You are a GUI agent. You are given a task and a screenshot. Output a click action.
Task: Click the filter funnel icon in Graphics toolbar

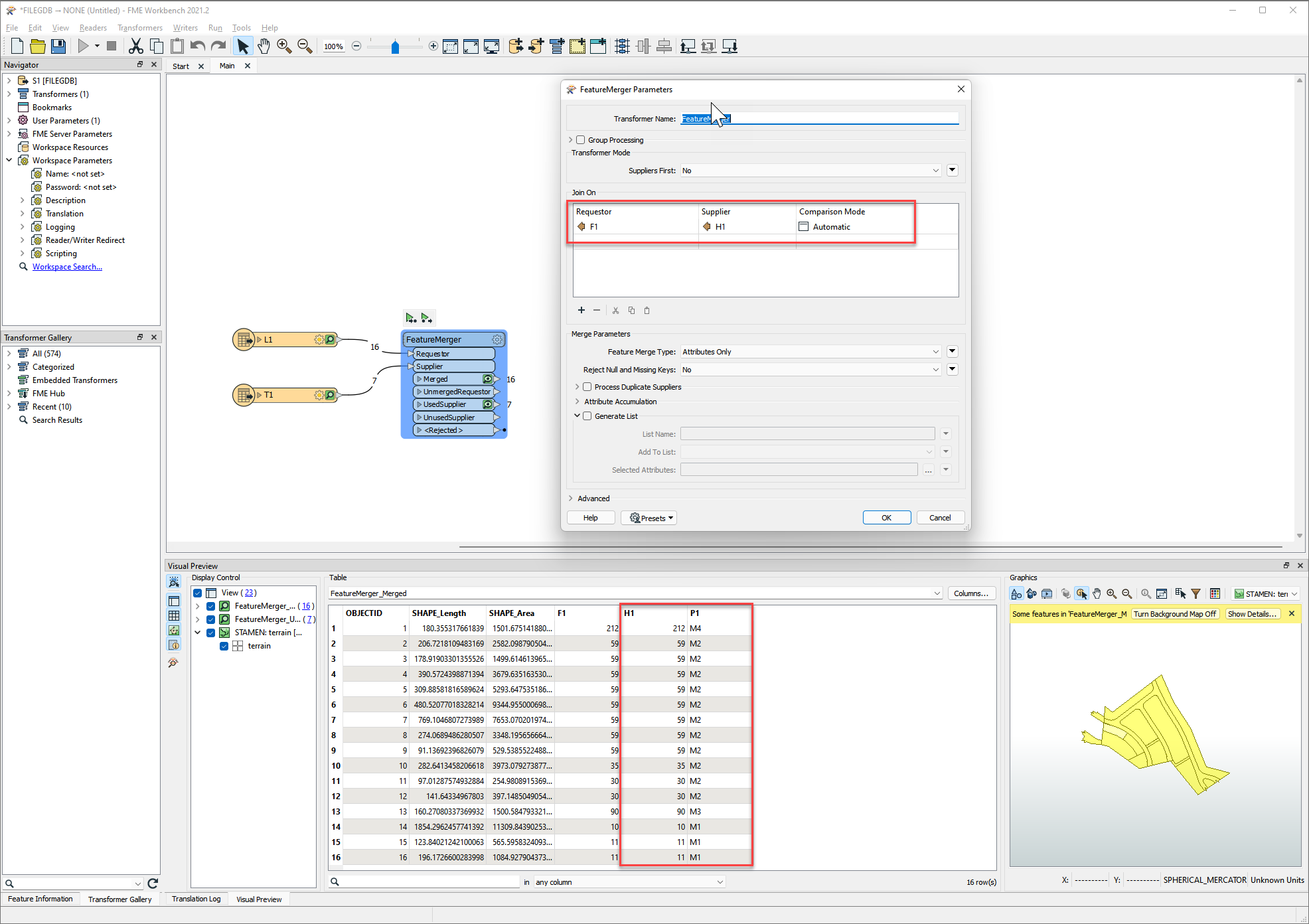1195,593
